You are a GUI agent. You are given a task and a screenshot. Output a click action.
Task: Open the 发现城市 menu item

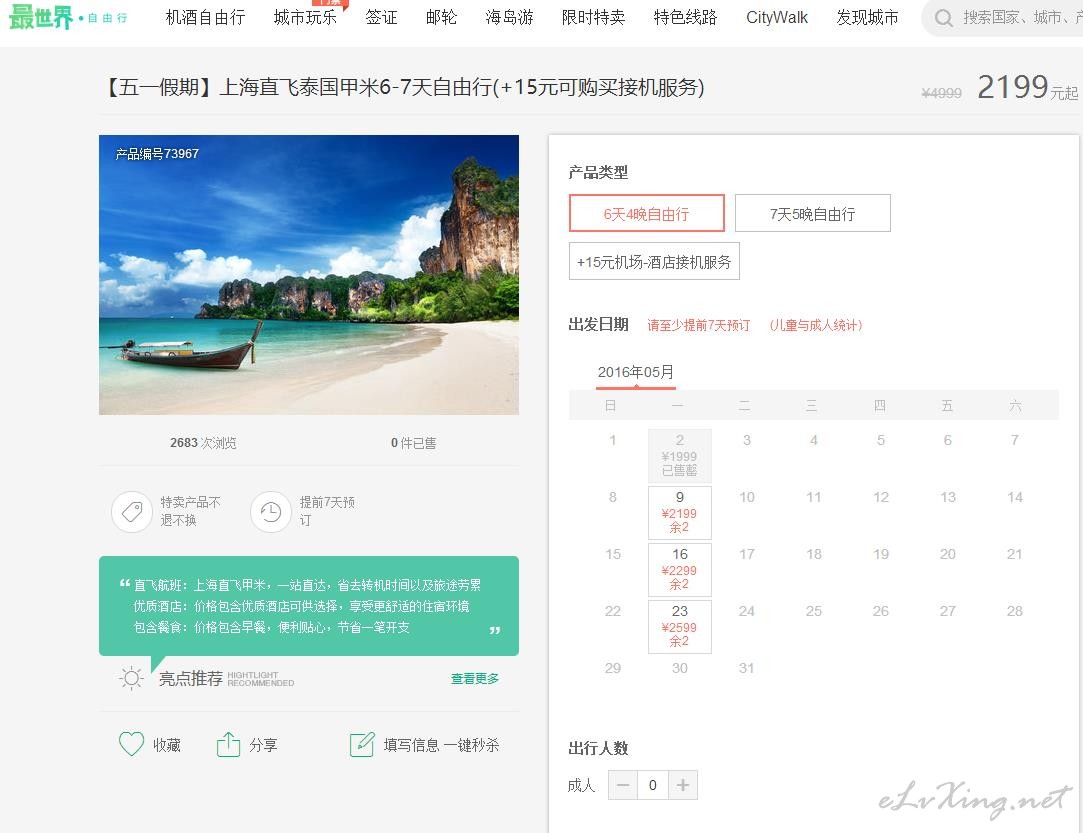pyautogui.click(x=868, y=17)
